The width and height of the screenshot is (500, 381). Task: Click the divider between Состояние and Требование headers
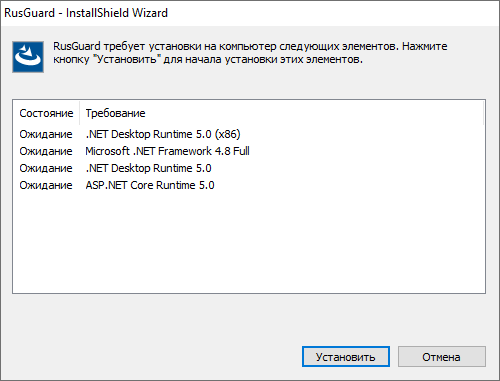tap(80, 113)
